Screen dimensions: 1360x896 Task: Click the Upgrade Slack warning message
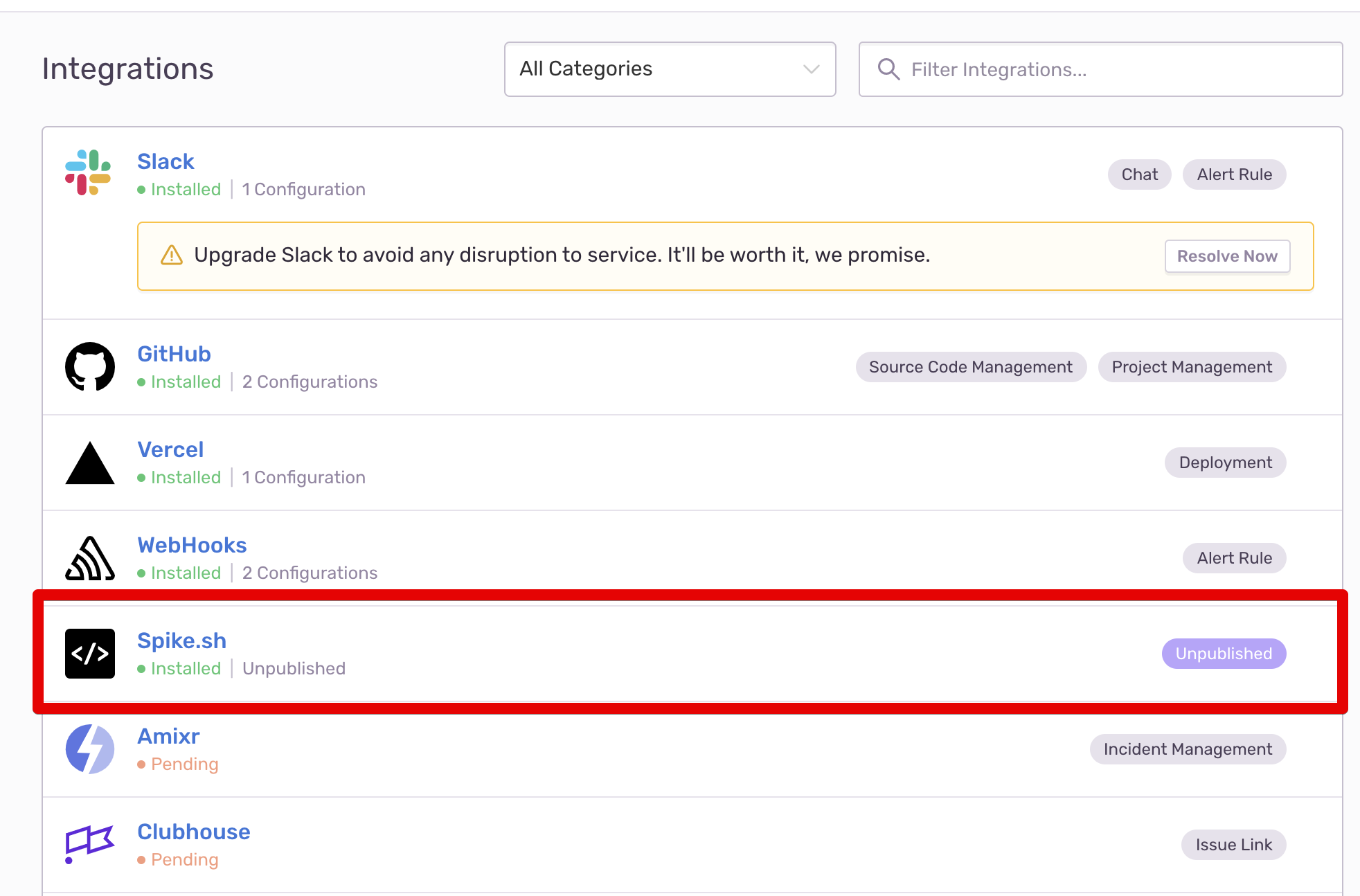coord(562,255)
